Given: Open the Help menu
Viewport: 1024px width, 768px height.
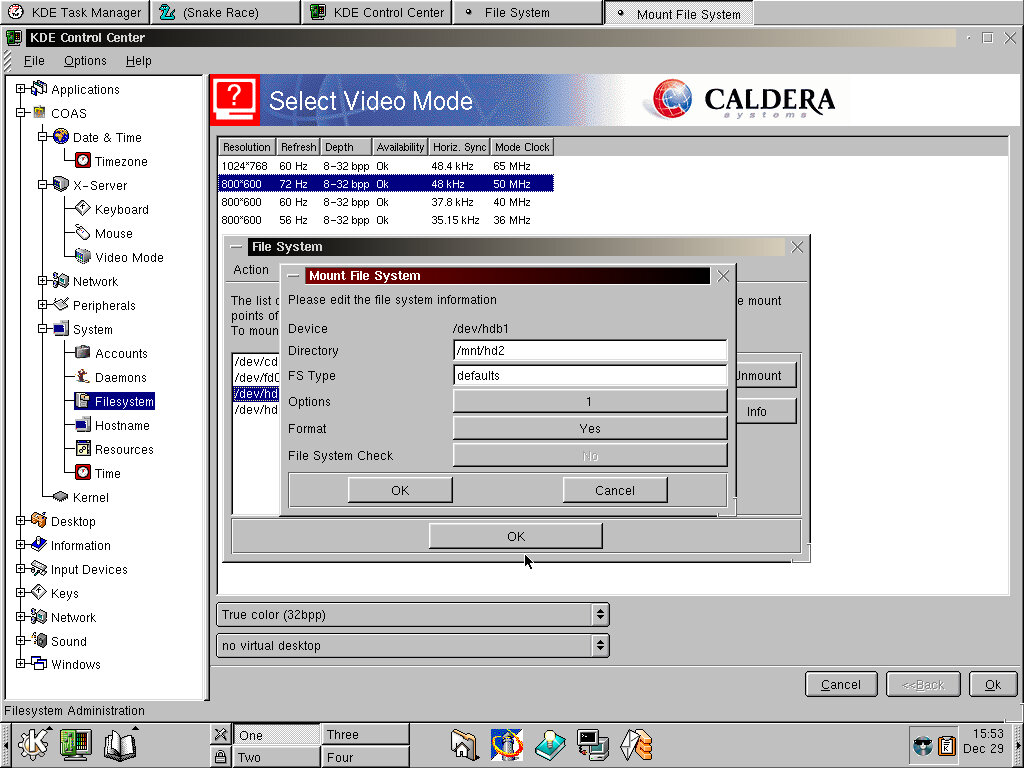Looking at the screenshot, I should coord(138,61).
